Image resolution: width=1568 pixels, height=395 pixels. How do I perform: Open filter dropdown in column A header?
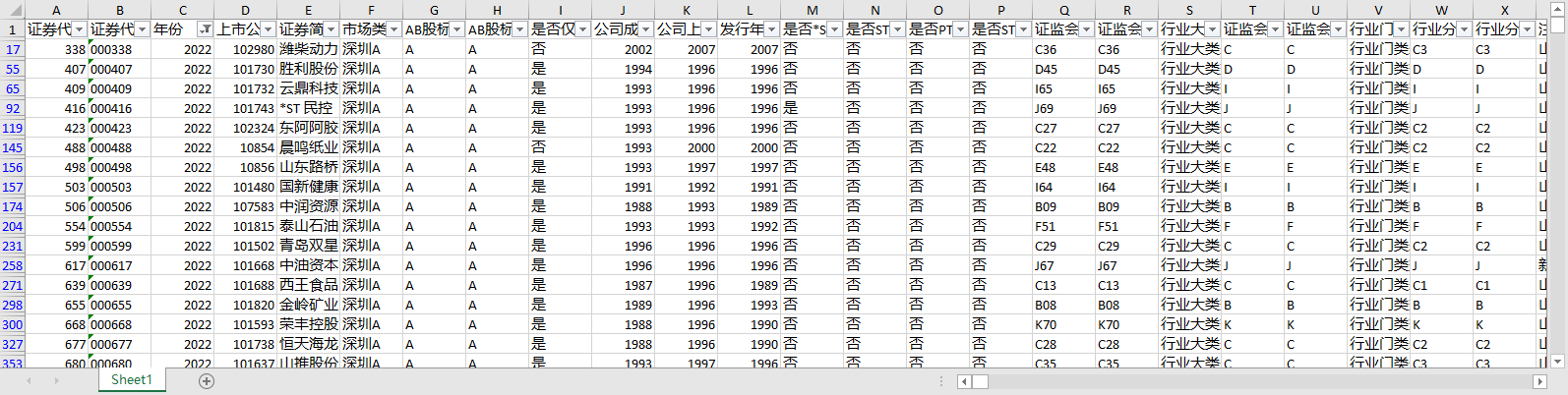point(79,29)
